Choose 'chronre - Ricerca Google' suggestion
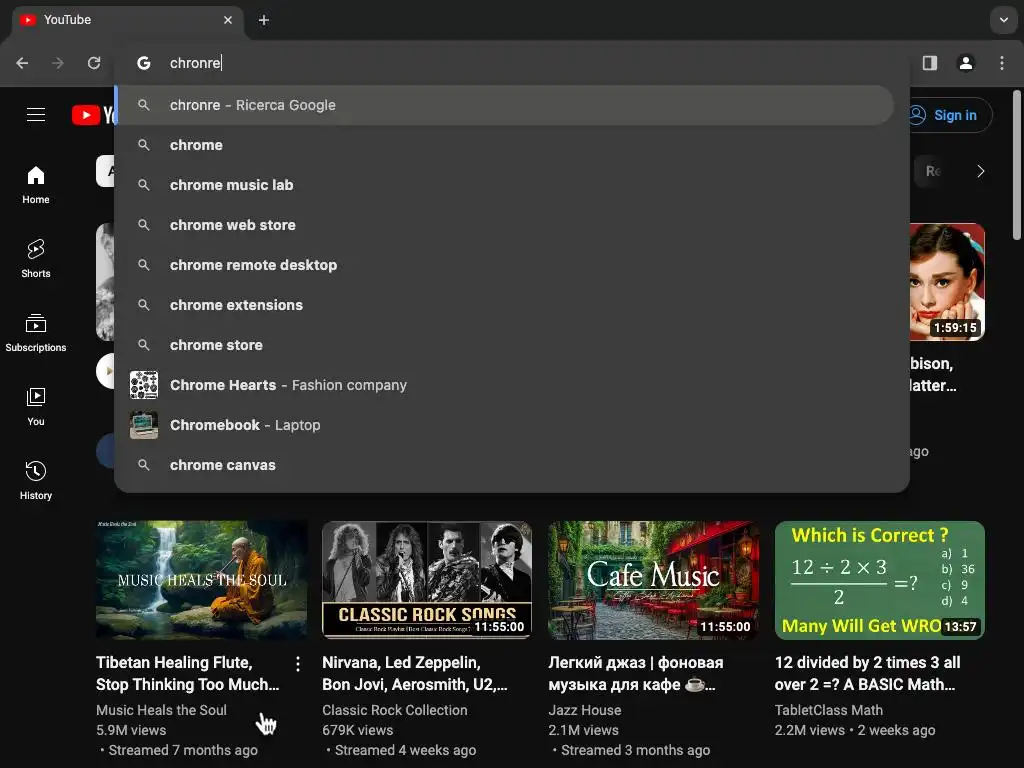 [x=504, y=105]
